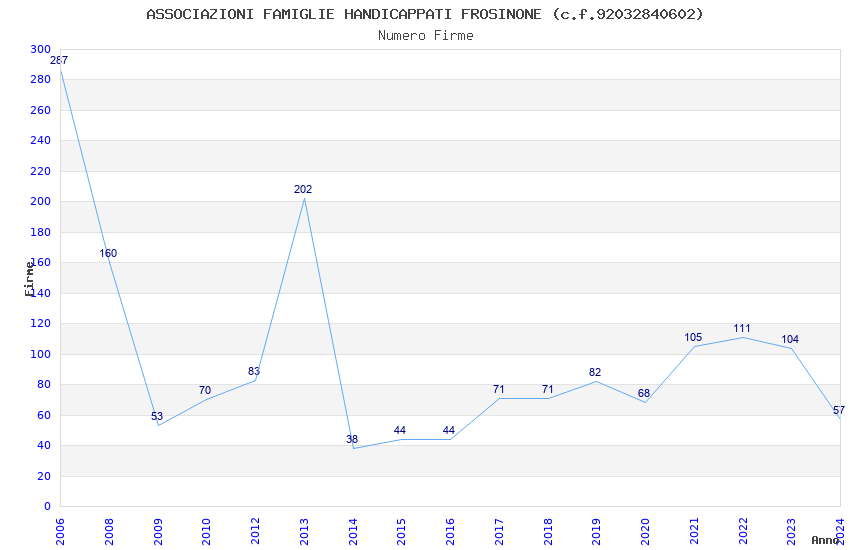Click the x-axis year 2010
850x550 pixels.
[207, 531]
